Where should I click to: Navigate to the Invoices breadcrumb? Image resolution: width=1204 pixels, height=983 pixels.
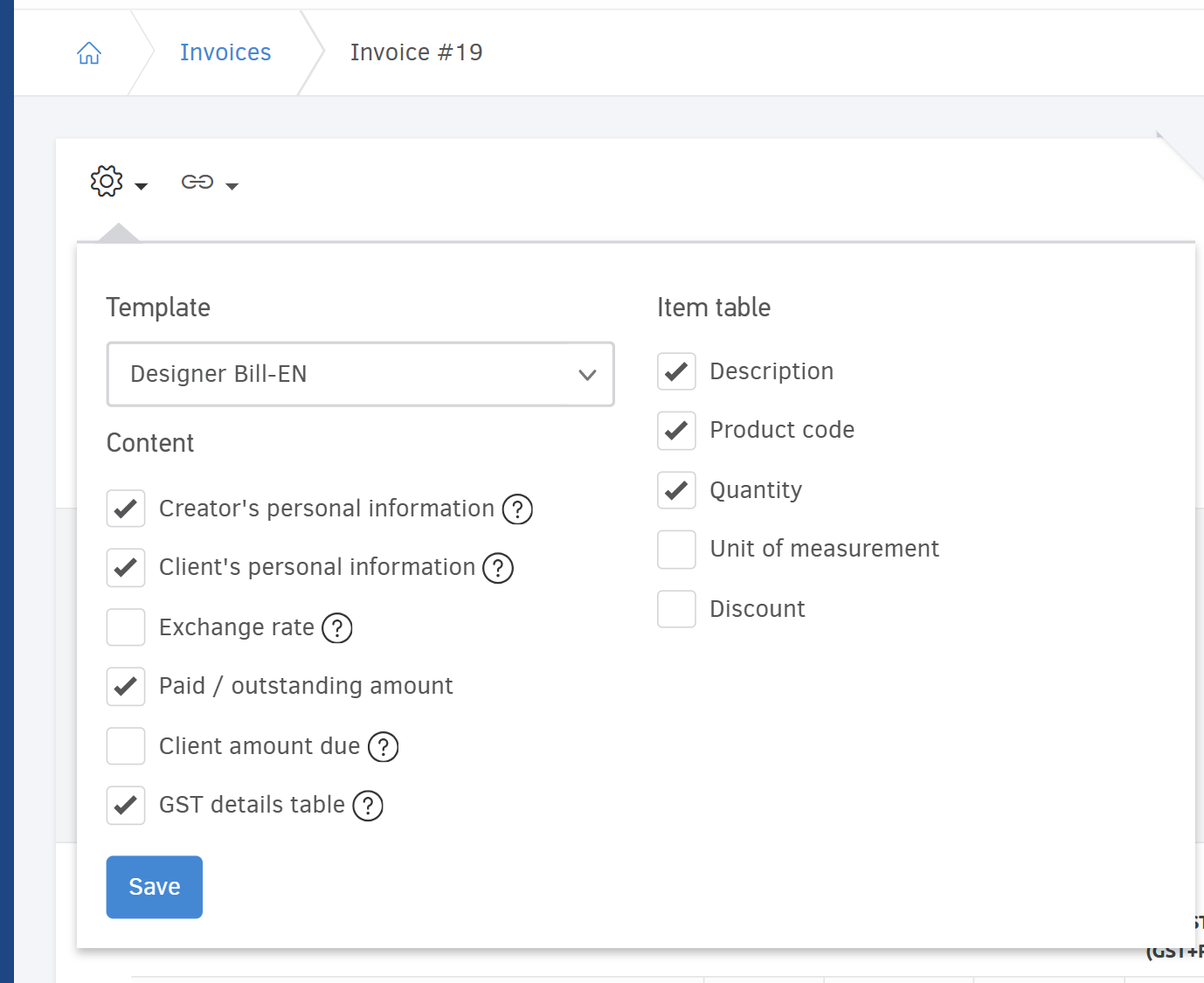pos(225,52)
